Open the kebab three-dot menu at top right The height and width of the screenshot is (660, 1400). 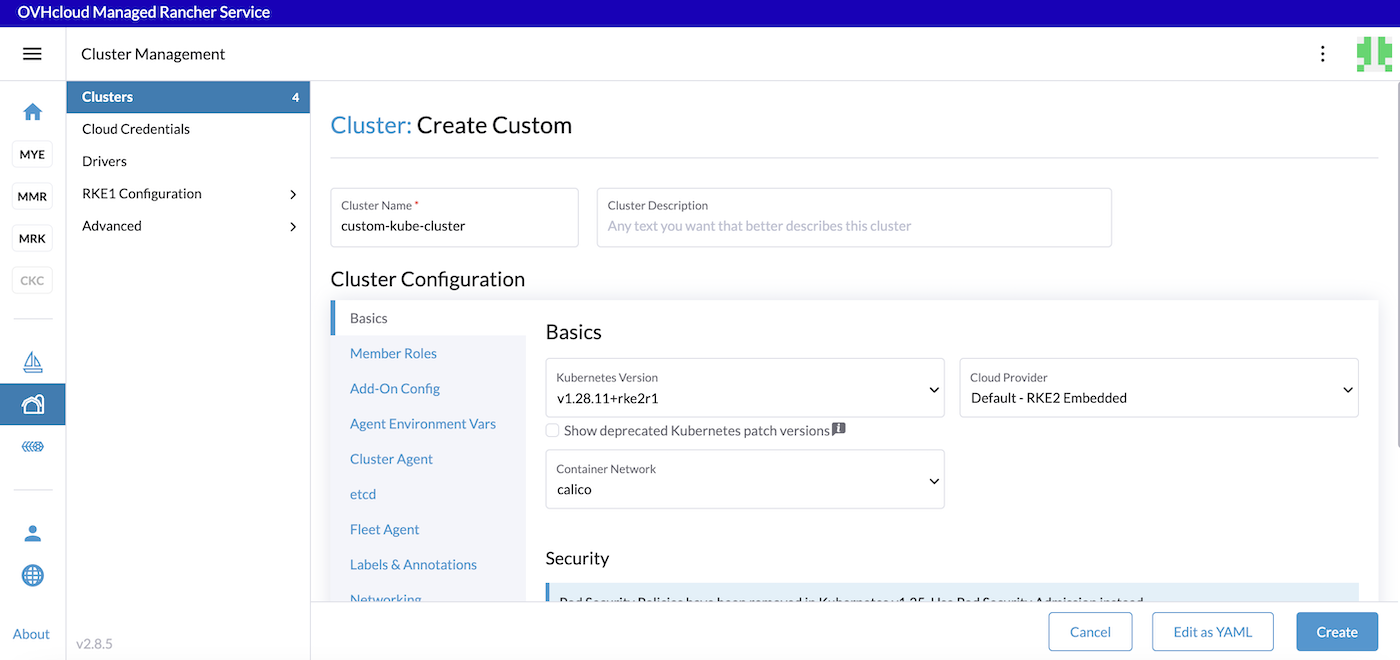point(1322,54)
